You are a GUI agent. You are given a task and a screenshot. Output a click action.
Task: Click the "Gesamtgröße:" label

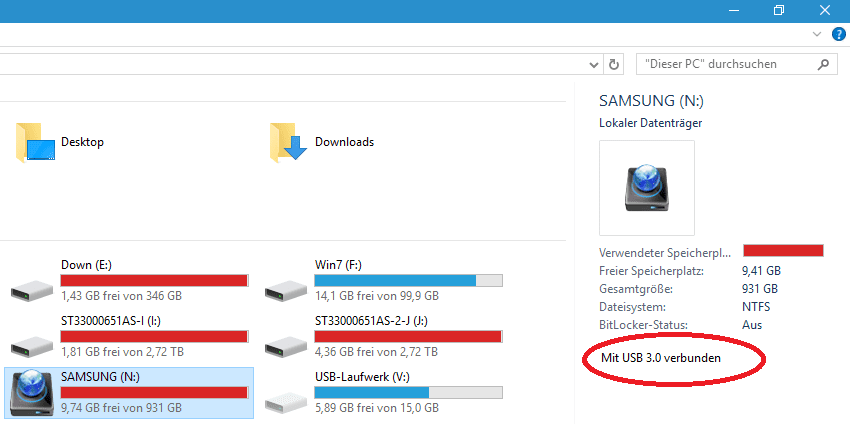(636, 289)
